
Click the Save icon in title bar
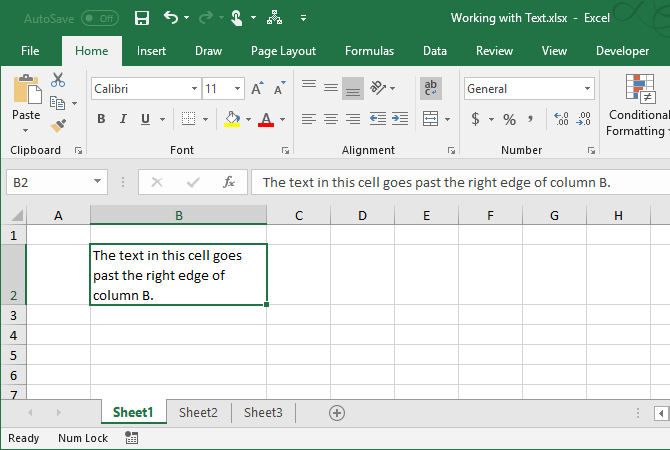pos(142,18)
